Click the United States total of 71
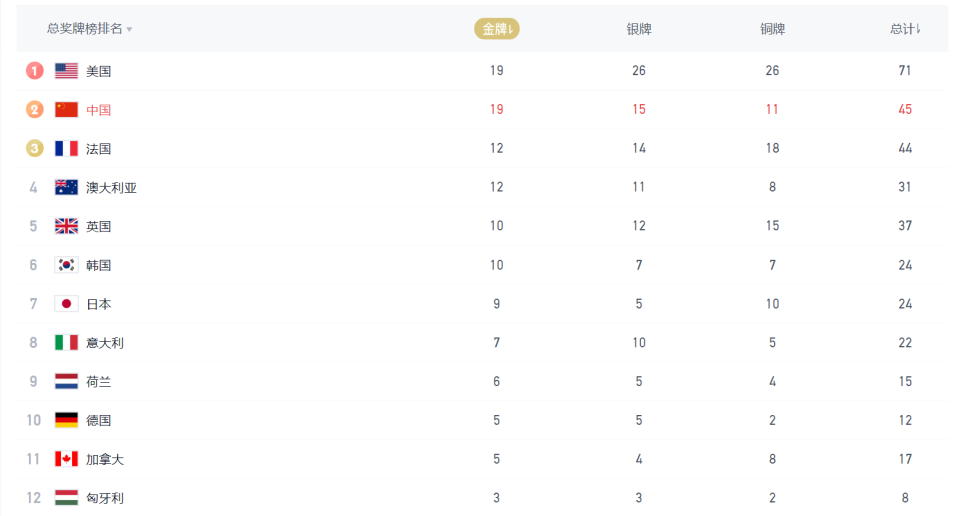 905,71
